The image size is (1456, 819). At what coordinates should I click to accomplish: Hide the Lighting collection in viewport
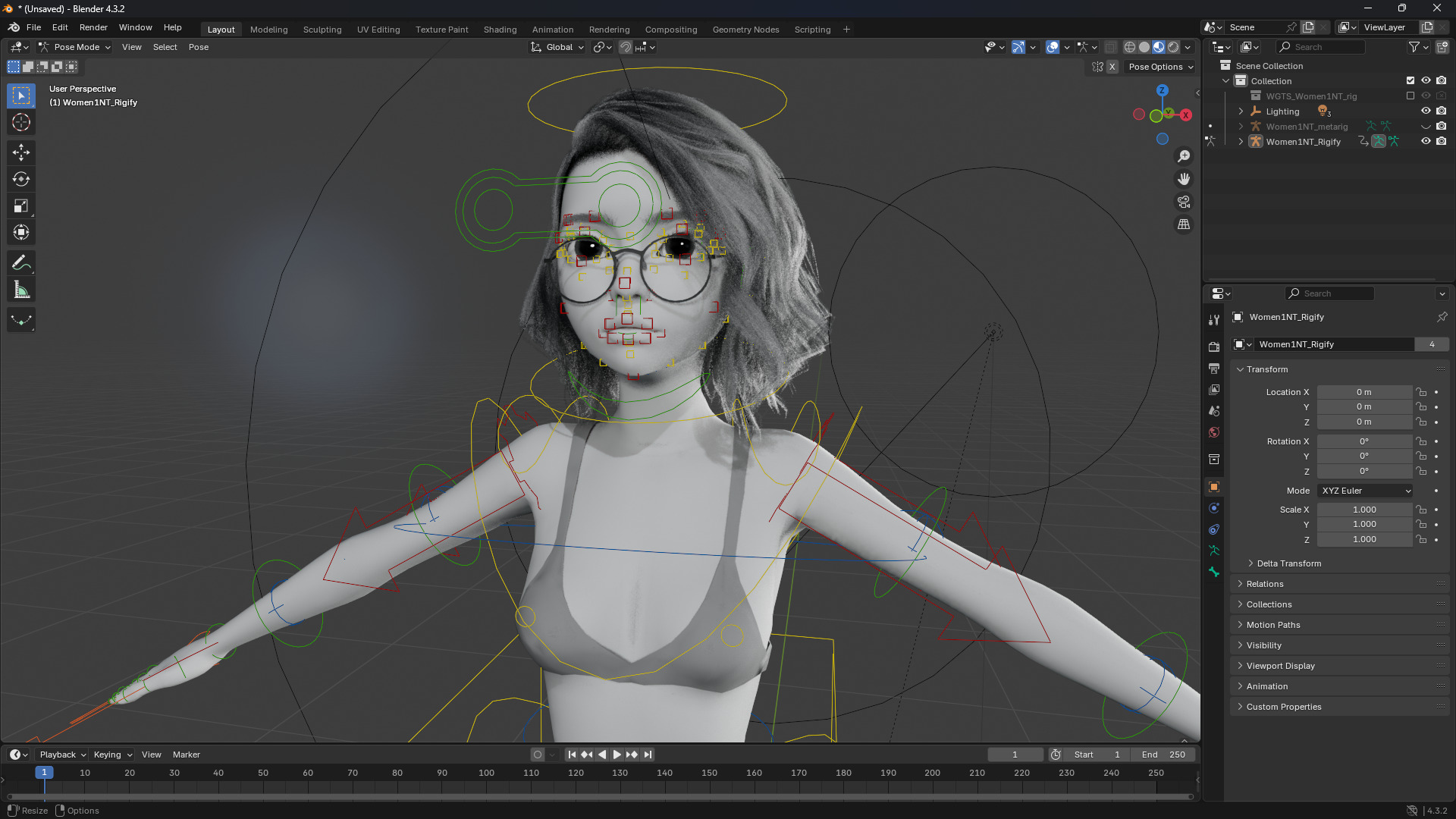coord(1426,111)
